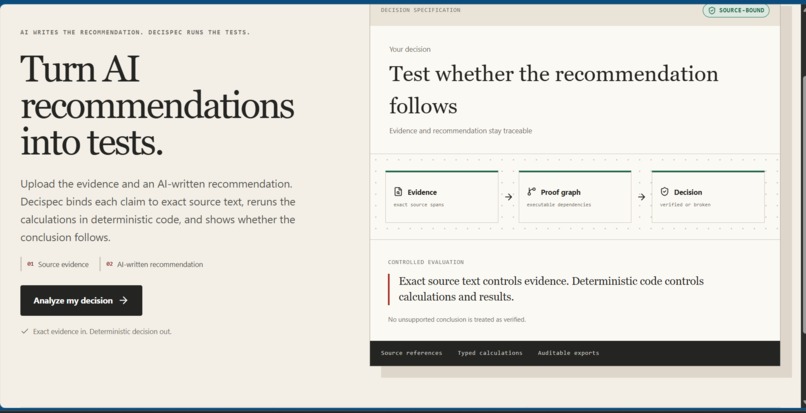This screenshot has height=413, width=806.
Task: Click 'No unsupported conclusion is treated as verified.'
Action: (x=457, y=319)
